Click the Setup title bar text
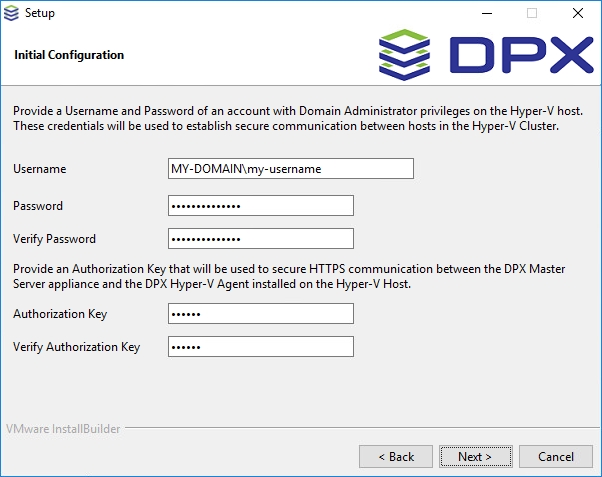 click(40, 13)
